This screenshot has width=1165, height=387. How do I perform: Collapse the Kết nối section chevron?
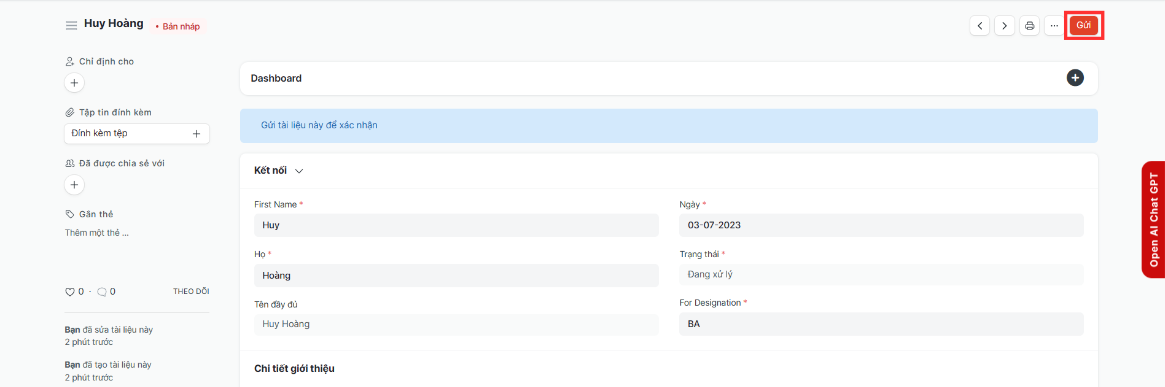pos(299,171)
